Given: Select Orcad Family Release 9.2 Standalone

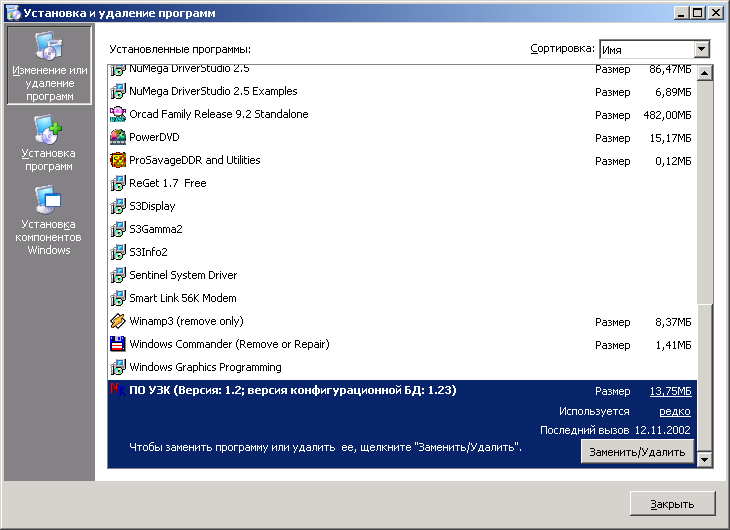Looking at the screenshot, I should 219,114.
